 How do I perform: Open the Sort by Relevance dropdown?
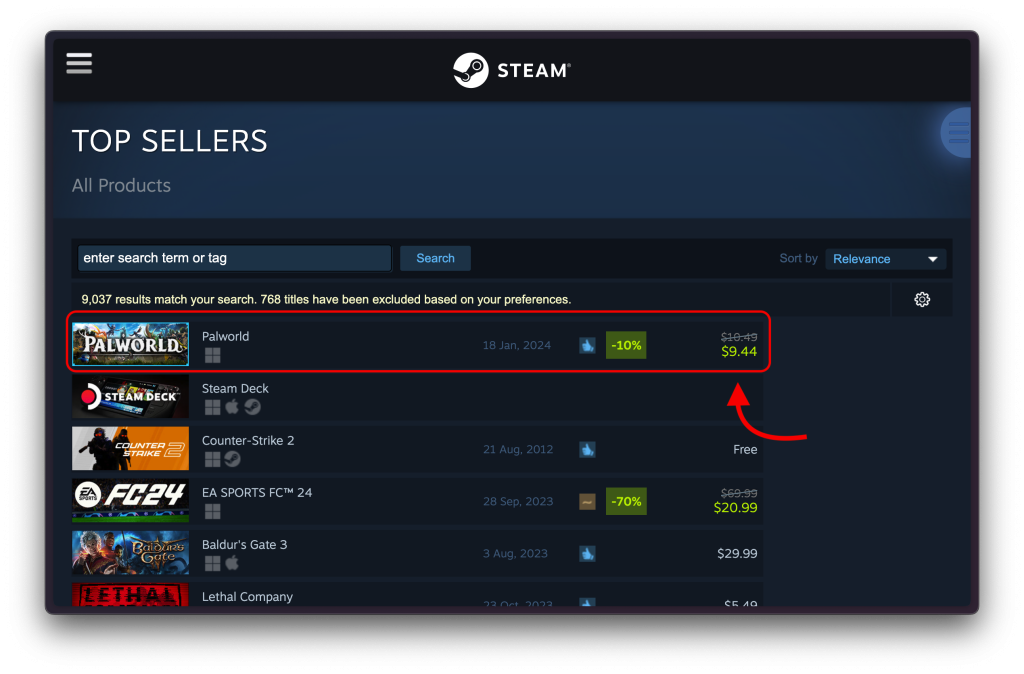coord(885,259)
